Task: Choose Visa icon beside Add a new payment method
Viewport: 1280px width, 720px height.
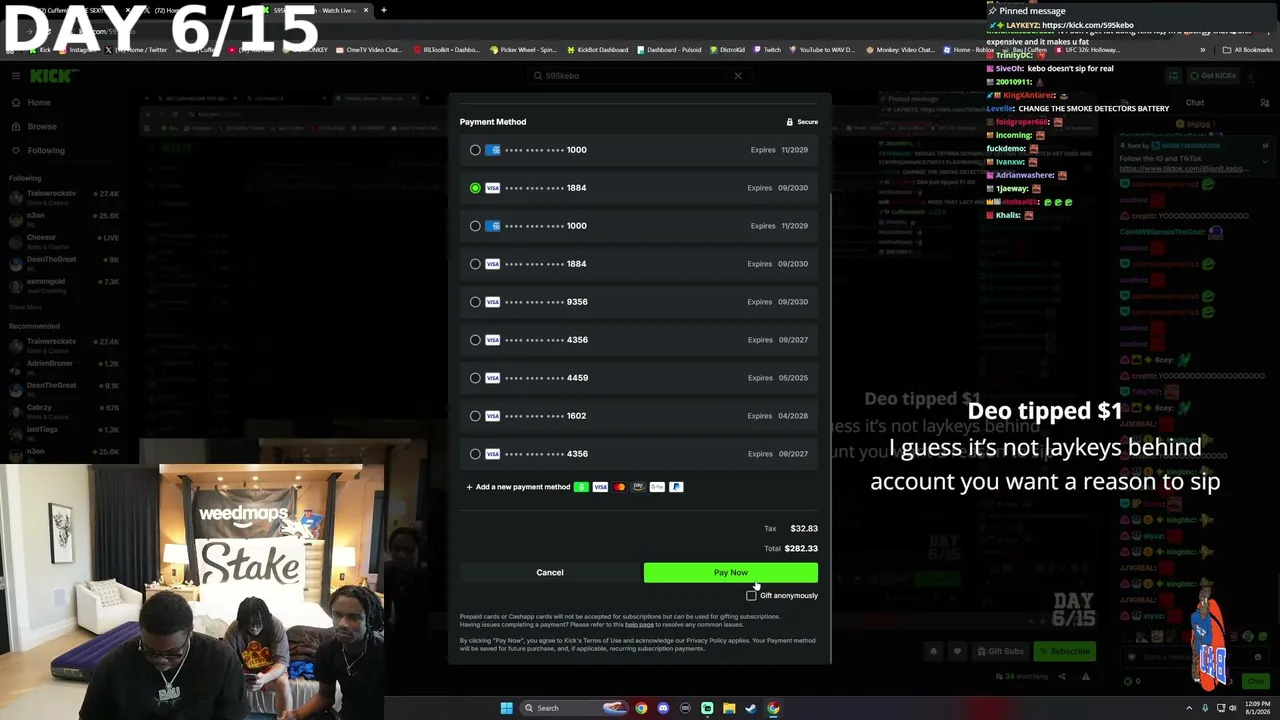Action: (x=600, y=487)
